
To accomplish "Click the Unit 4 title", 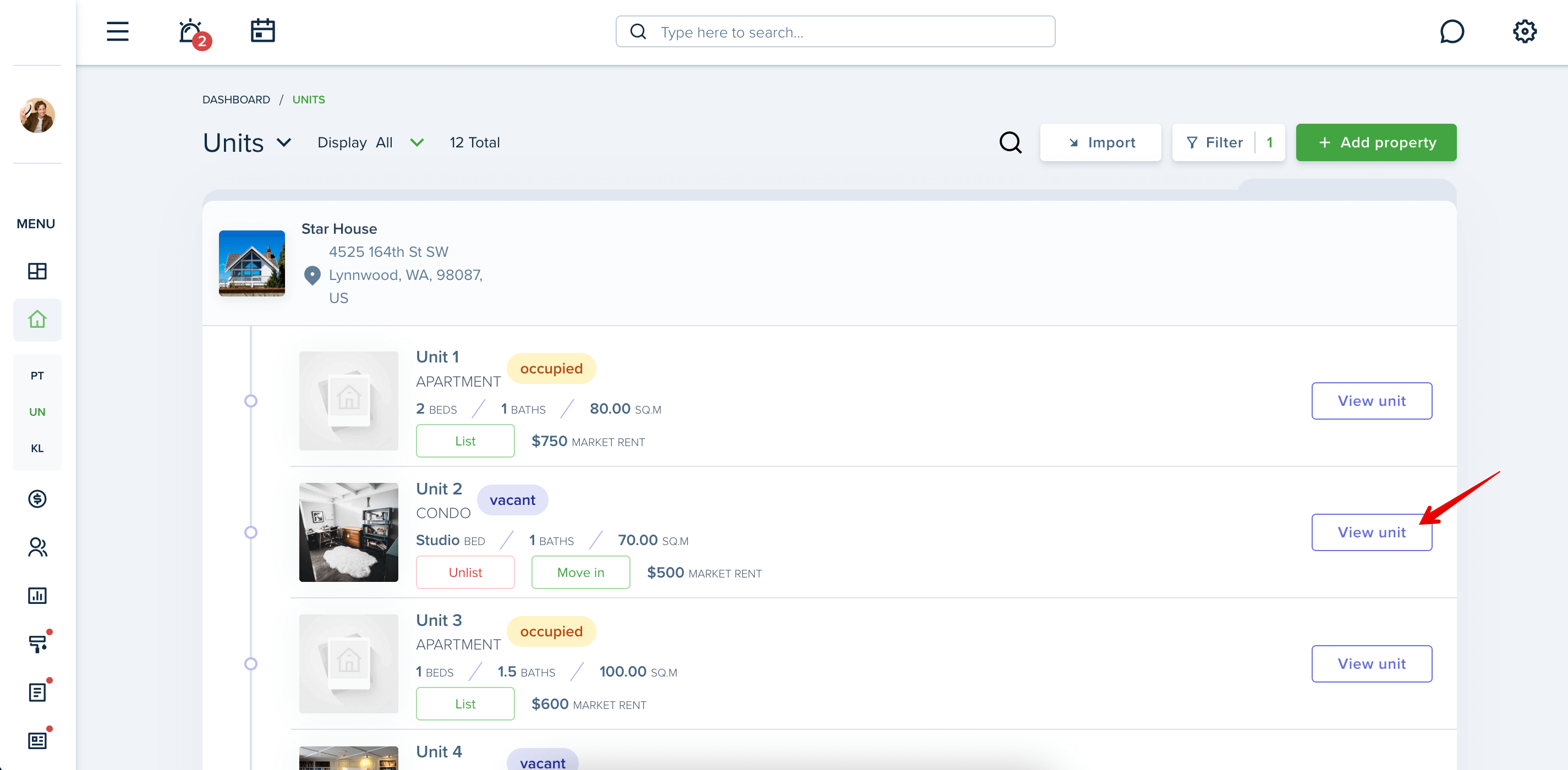I will click(439, 752).
